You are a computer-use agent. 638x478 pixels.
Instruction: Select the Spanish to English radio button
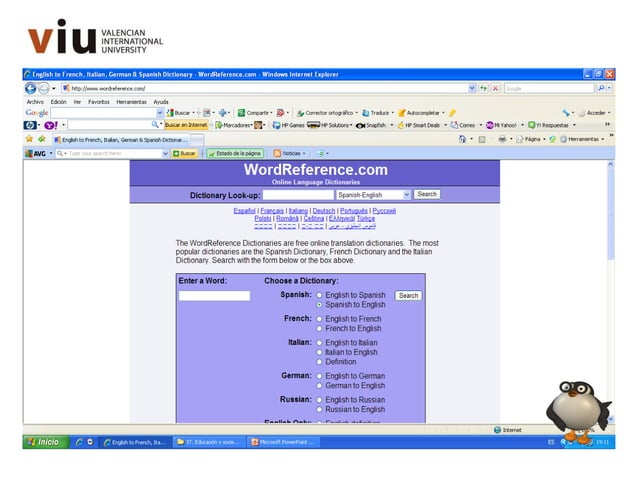[x=319, y=305]
